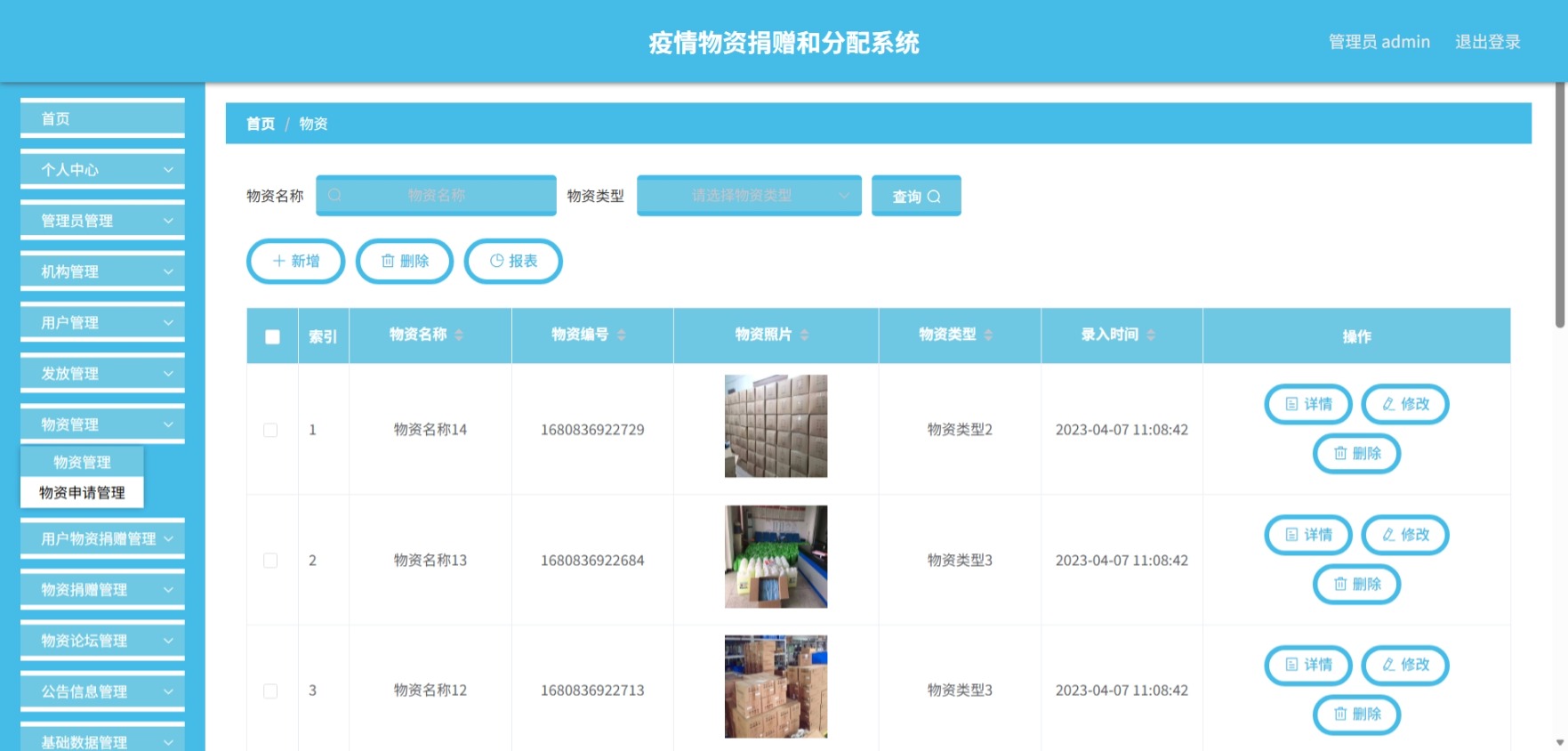Image resolution: width=1568 pixels, height=751 pixels.
Task: Click 退出登录 link
Action: 1487,42
